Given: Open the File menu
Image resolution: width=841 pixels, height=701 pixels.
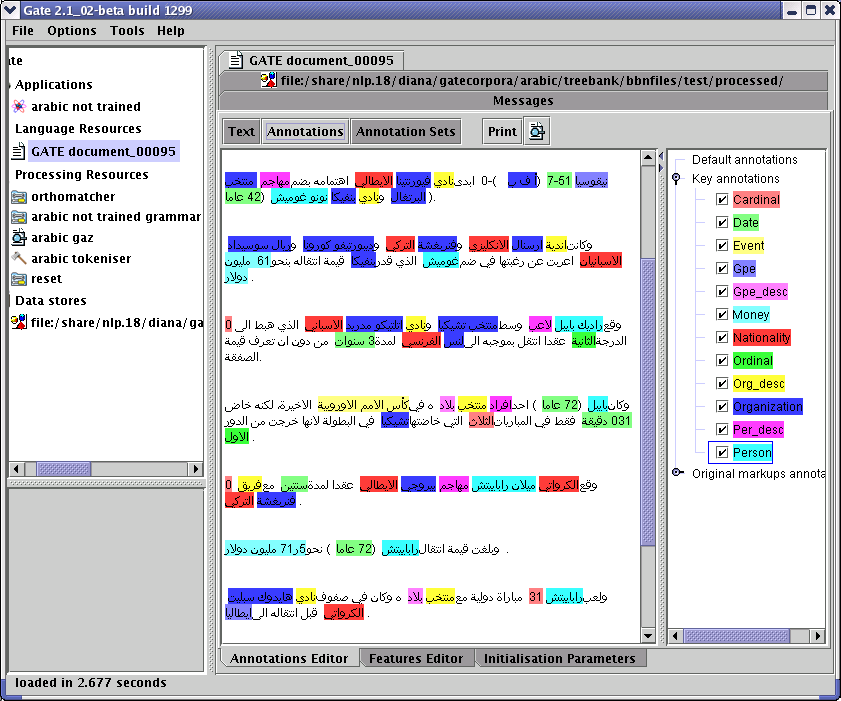Looking at the screenshot, I should coord(23,31).
